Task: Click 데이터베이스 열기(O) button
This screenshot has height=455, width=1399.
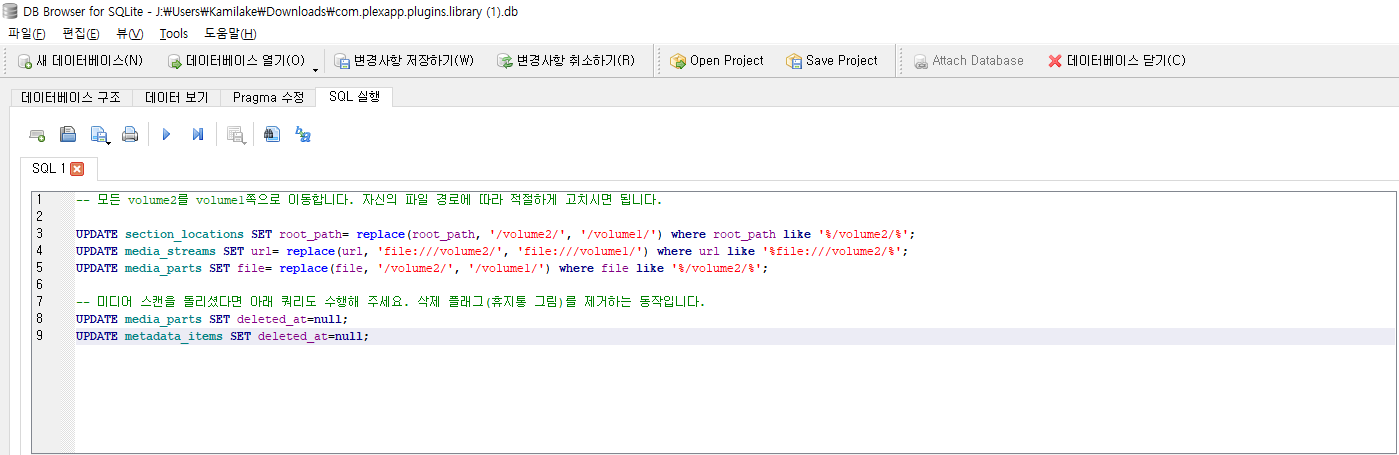Action: (236, 61)
